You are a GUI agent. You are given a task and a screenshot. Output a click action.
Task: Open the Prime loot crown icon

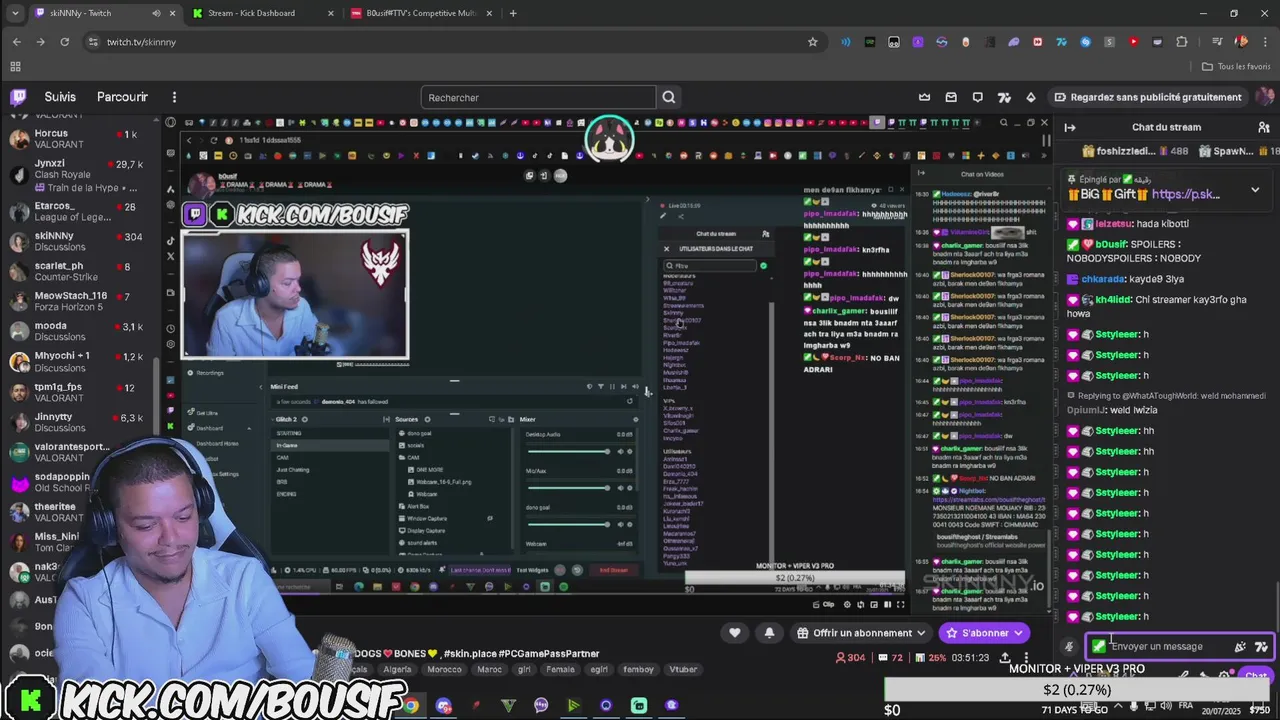tap(925, 97)
